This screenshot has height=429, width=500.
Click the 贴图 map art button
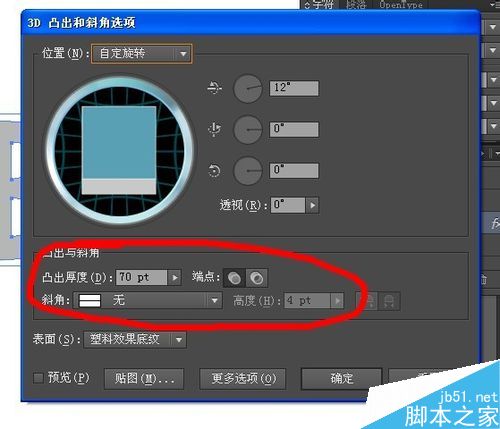tap(144, 379)
